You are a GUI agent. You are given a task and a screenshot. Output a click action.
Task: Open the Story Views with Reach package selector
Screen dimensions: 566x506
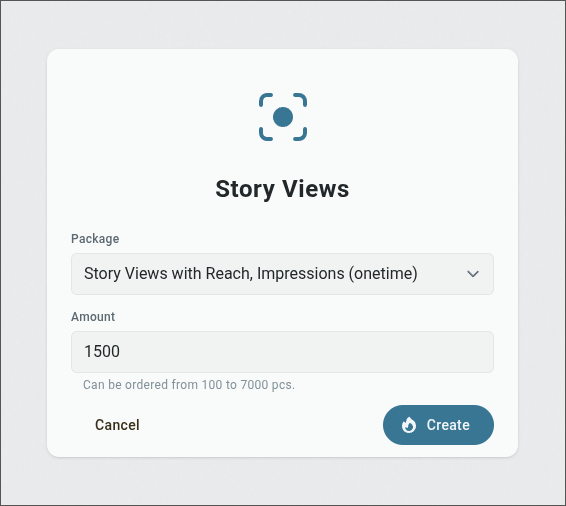click(282, 274)
